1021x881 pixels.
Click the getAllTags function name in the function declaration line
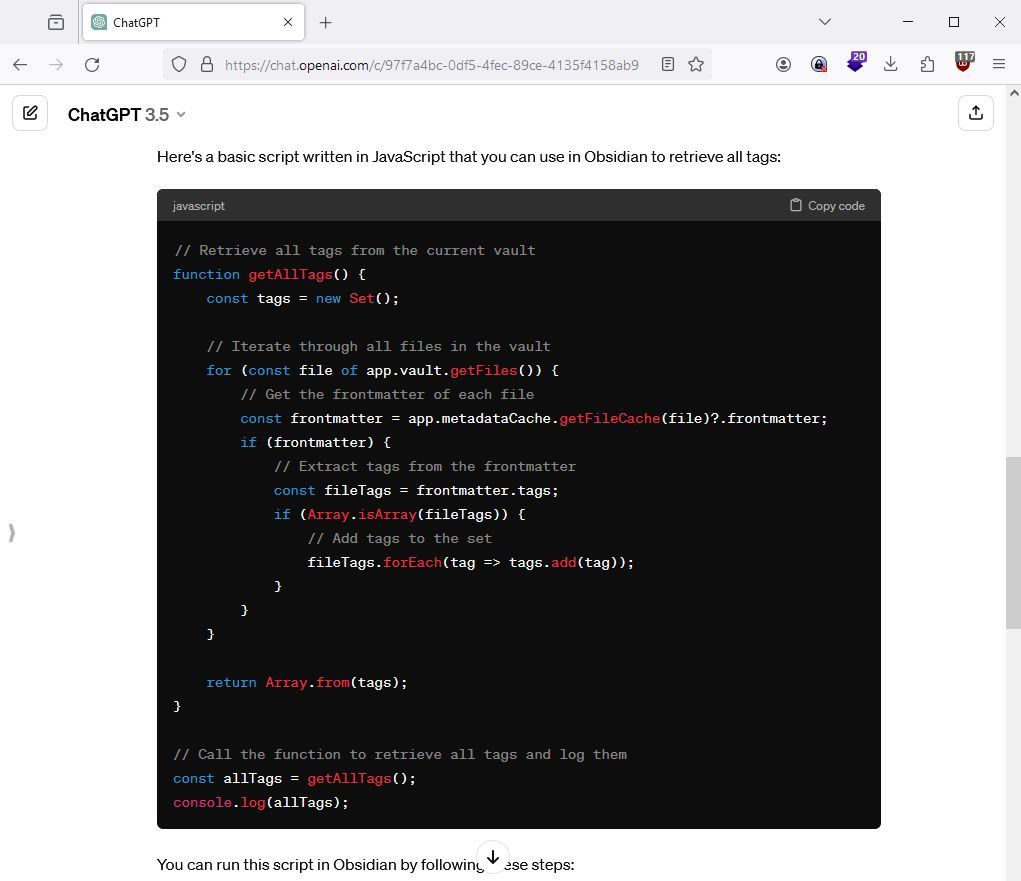pos(290,274)
